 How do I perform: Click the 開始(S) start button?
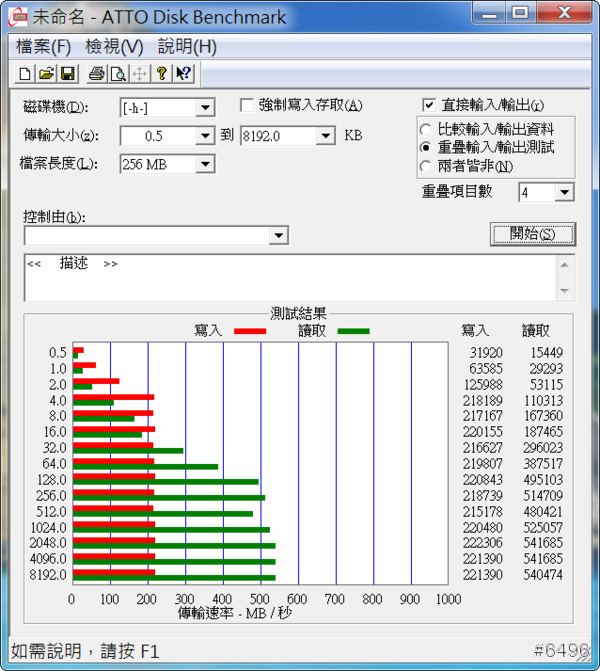(x=533, y=234)
